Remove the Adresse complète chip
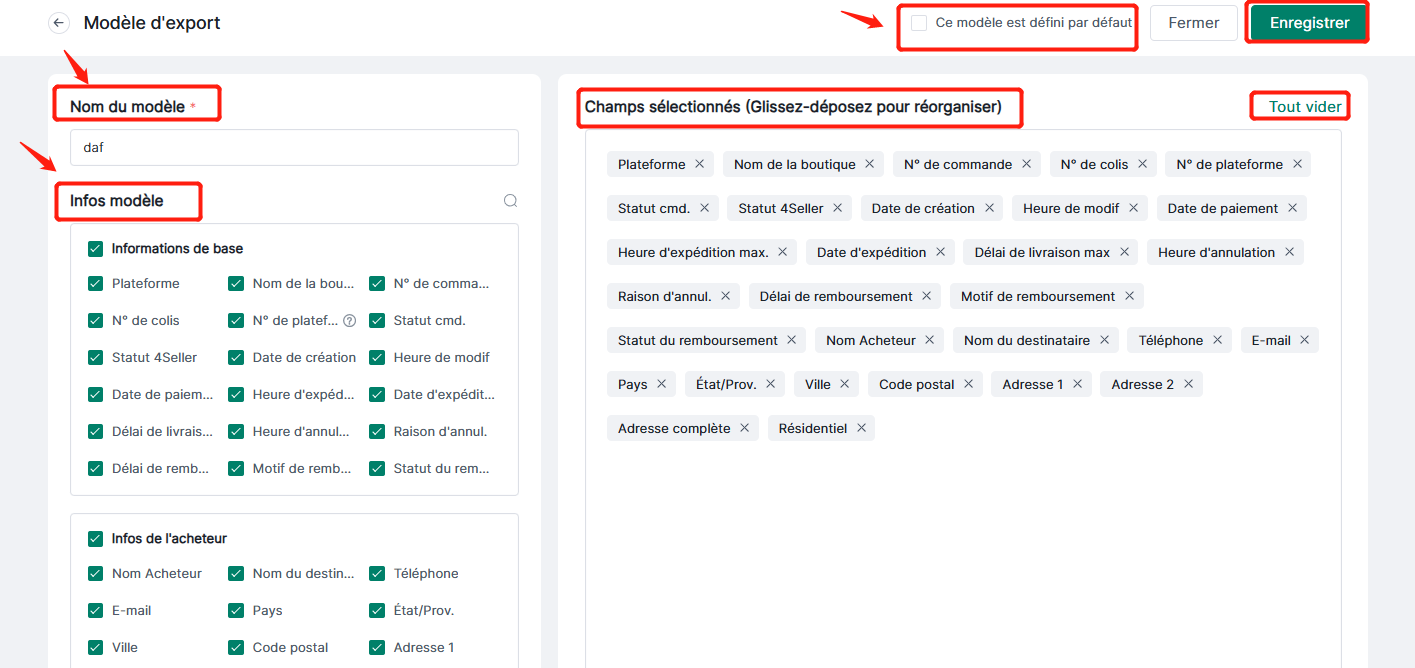This screenshot has height=668, width=1415. (x=744, y=428)
